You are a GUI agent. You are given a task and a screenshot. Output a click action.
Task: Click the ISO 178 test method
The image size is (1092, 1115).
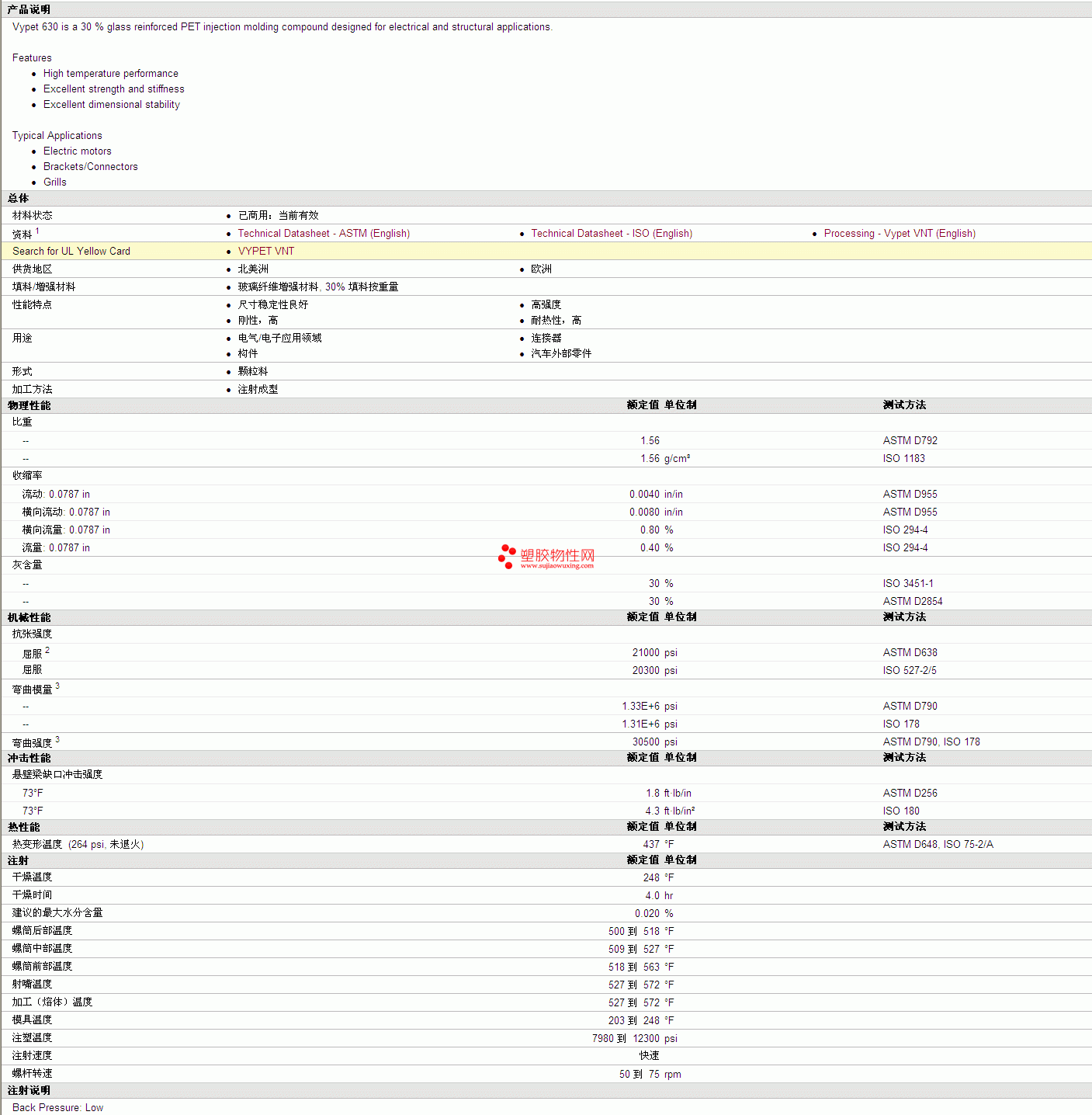[901, 724]
